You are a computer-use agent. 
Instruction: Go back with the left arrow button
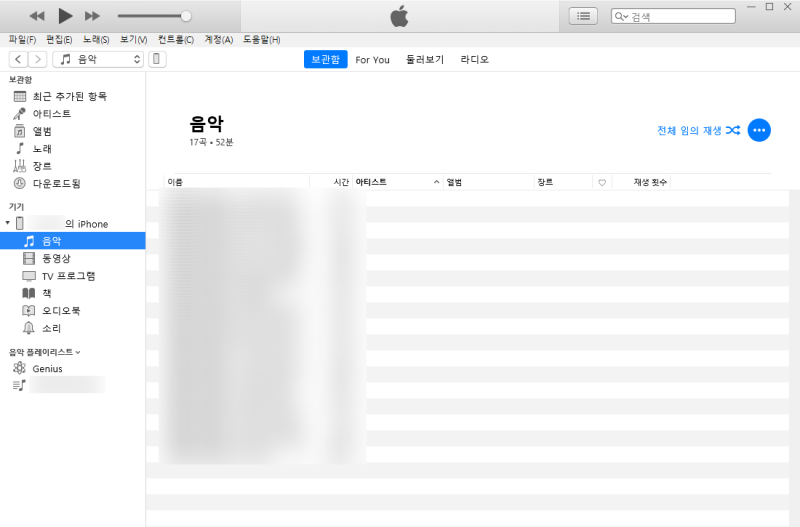(18, 59)
